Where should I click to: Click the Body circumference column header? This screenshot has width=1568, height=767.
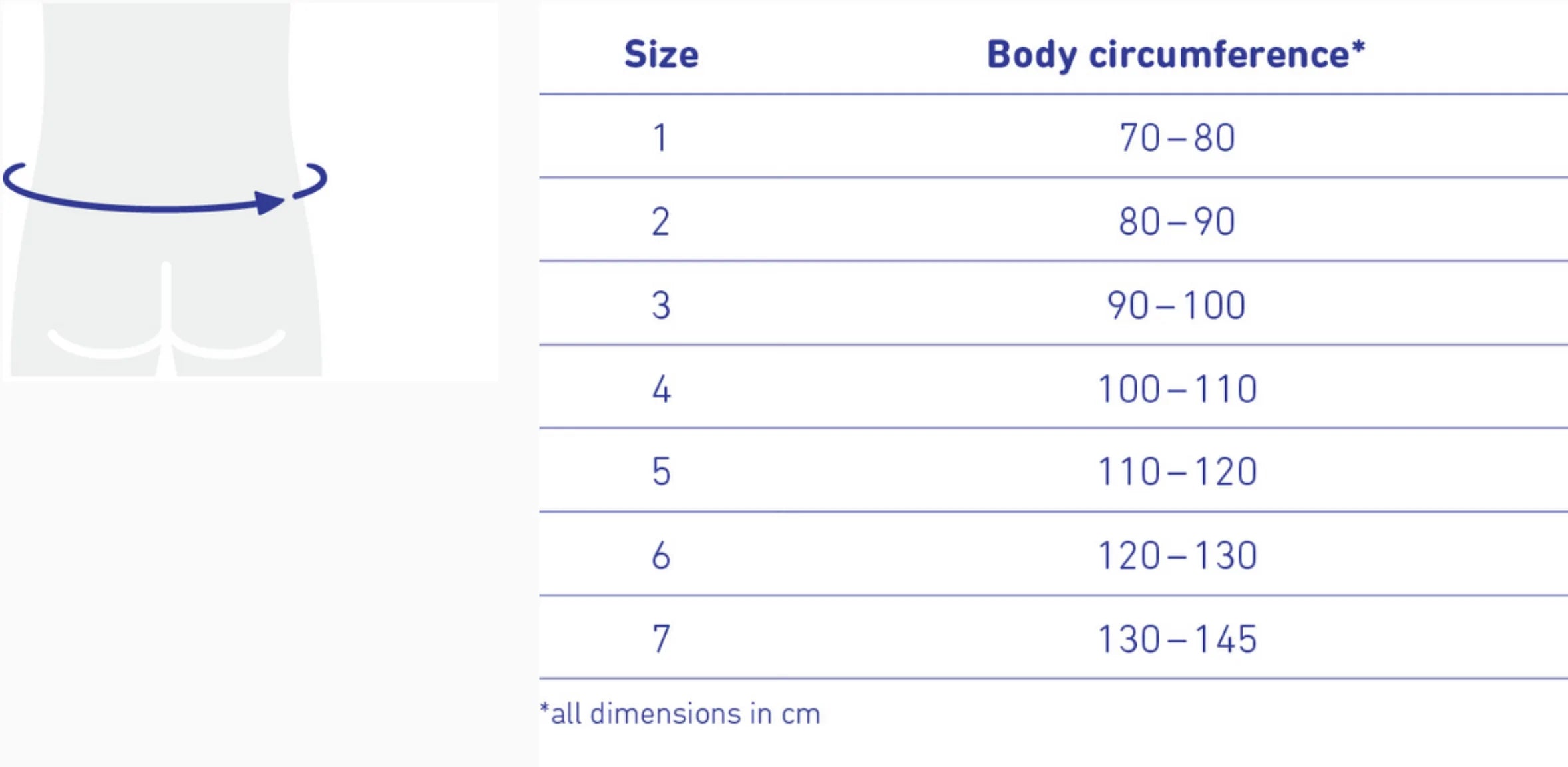pos(1176,55)
